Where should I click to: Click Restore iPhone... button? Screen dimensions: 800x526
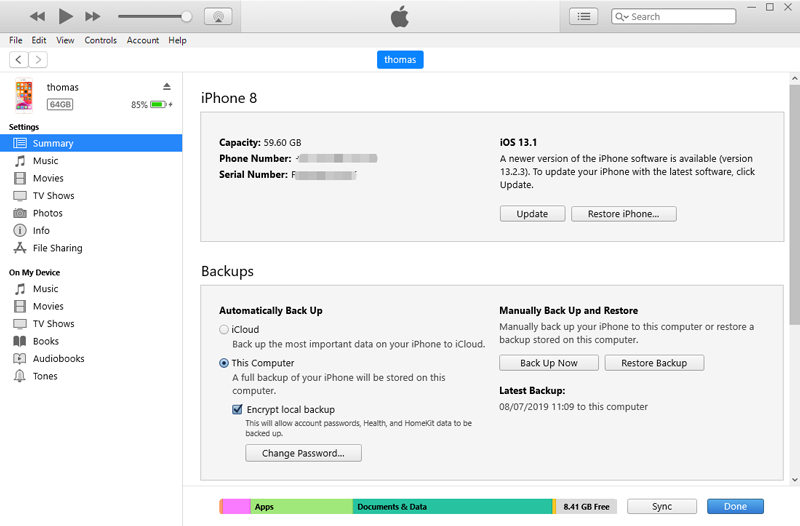coord(623,214)
